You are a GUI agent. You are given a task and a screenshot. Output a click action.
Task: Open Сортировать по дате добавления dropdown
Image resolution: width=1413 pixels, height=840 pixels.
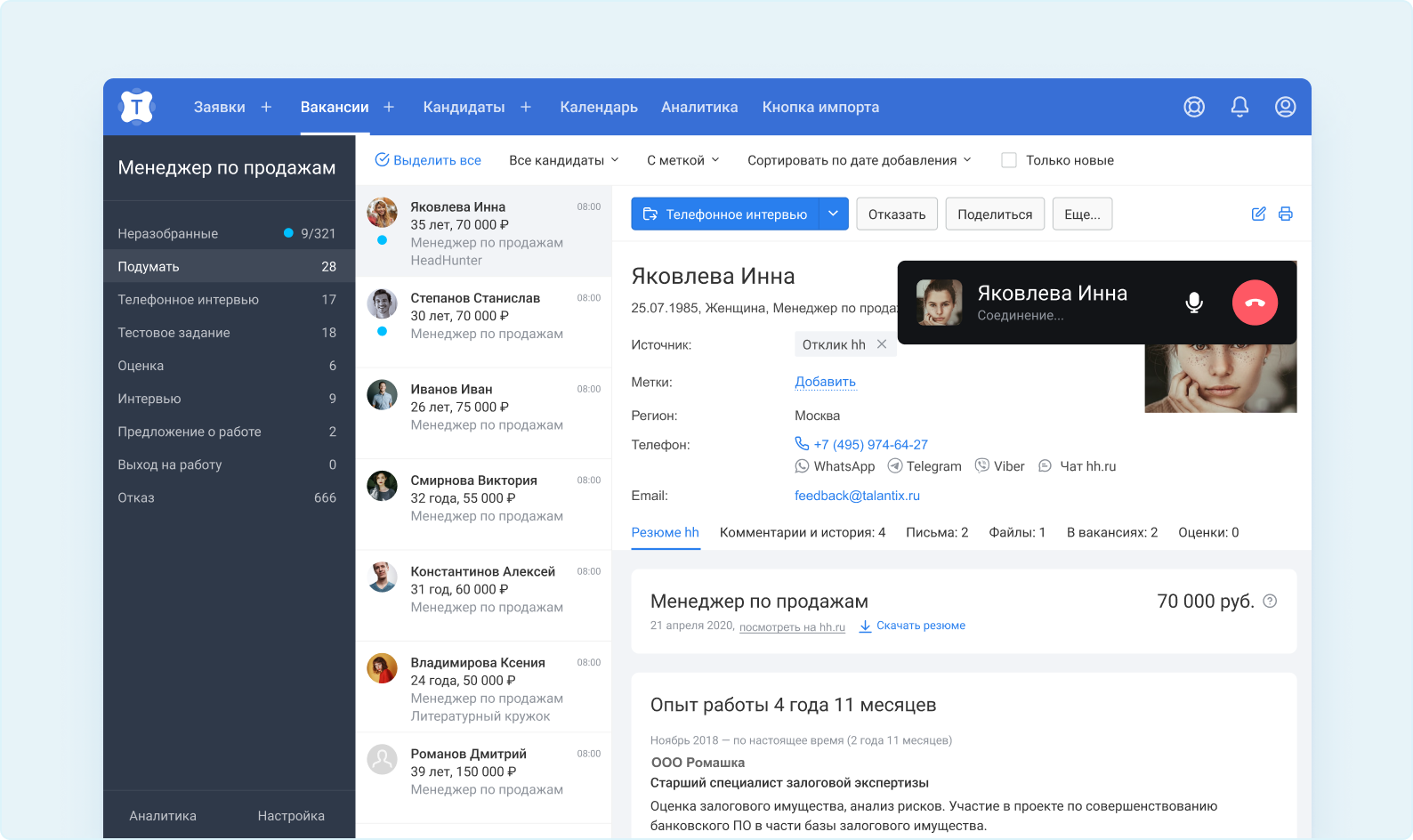[x=860, y=160]
